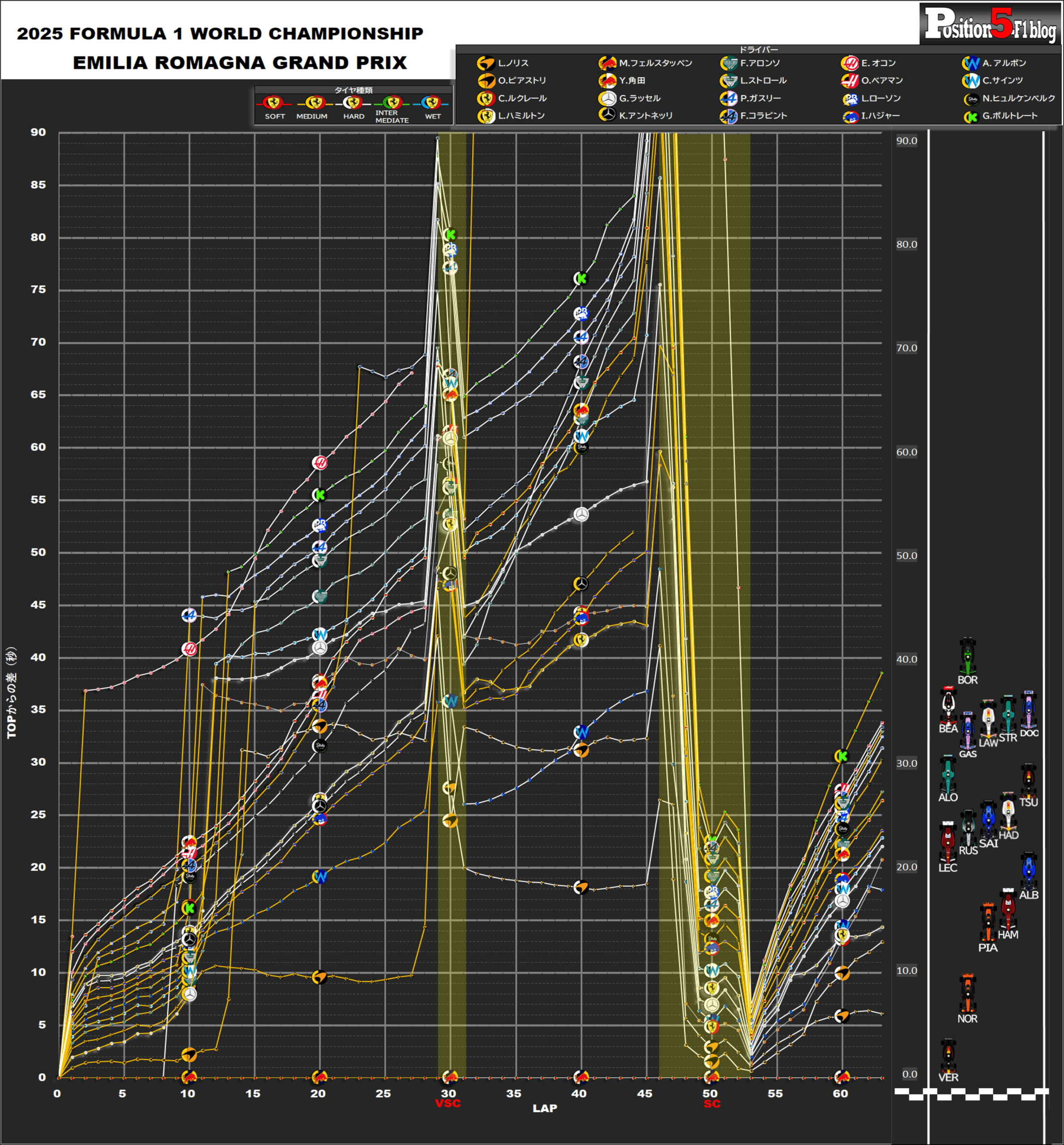Viewport: 1064px width, 1145px height.
Task: Select the BOR car icon
Action: pyautogui.click(x=968, y=656)
